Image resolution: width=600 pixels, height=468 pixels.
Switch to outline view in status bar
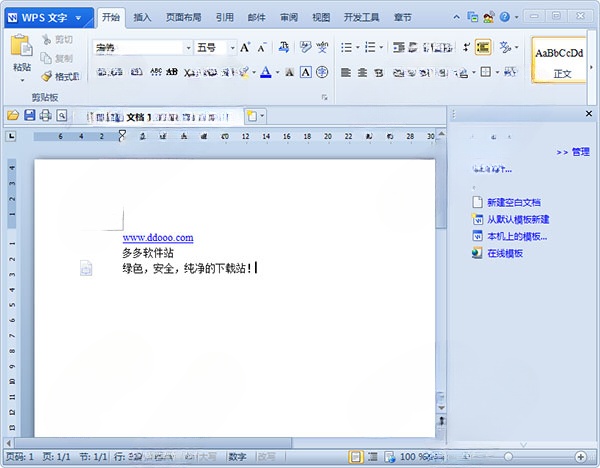373,457
